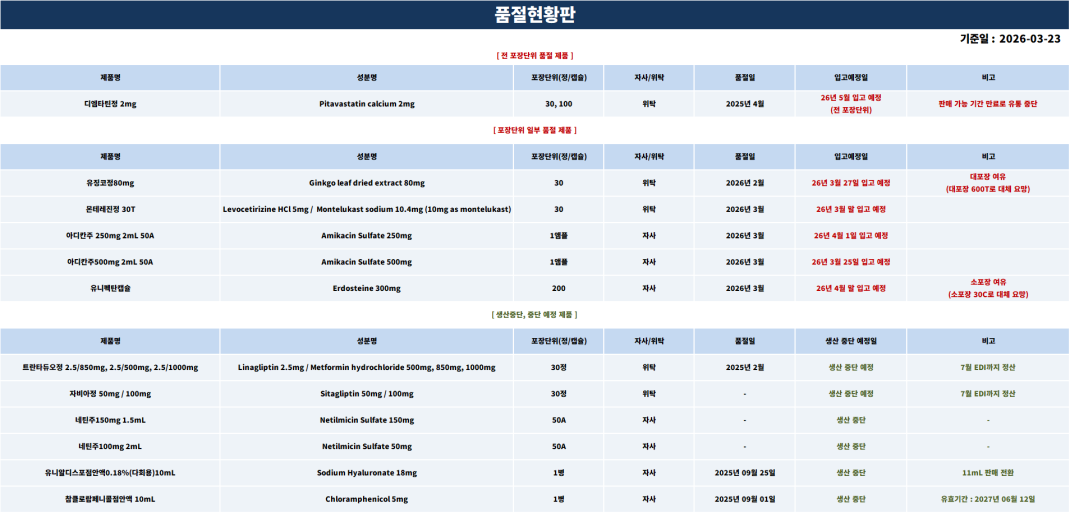Select the 포장단위 일부 품절 제품 section heading
The width and height of the screenshot is (1070, 513).
coord(534,130)
